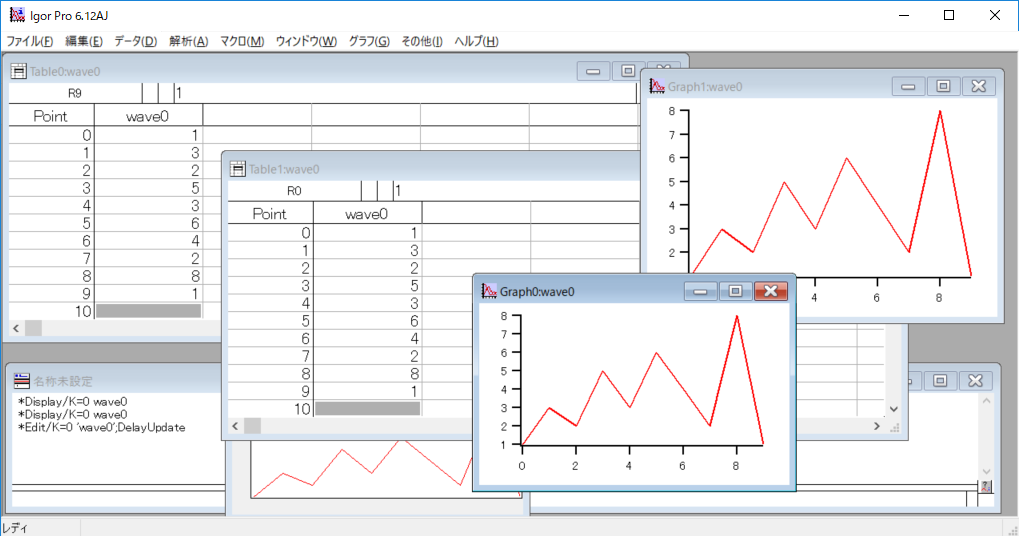Viewport: 1019px width, 536px height.
Task: Click the right scroll arrow in Table1
Action: click(877, 426)
